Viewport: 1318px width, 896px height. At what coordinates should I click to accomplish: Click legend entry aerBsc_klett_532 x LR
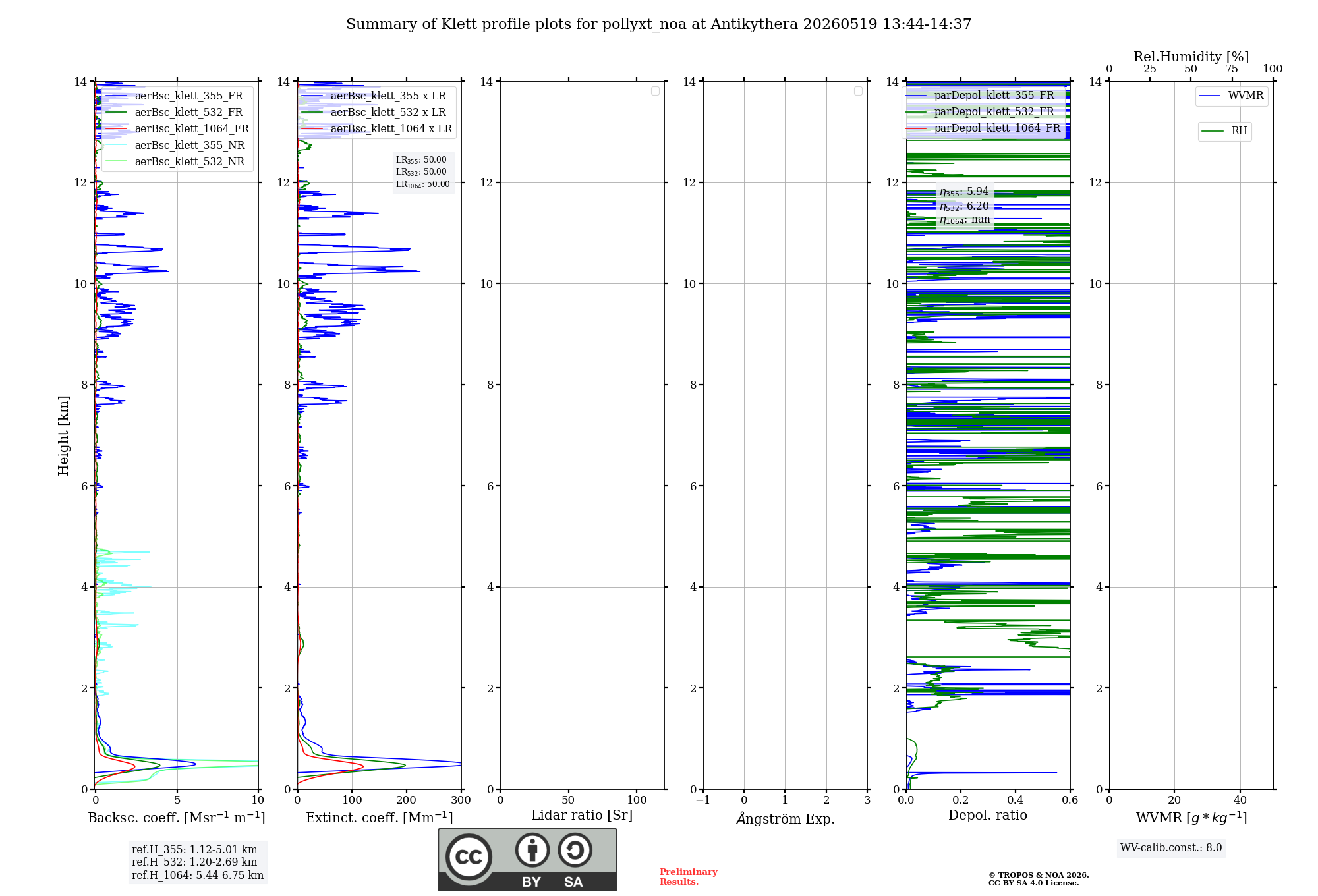tap(374, 113)
